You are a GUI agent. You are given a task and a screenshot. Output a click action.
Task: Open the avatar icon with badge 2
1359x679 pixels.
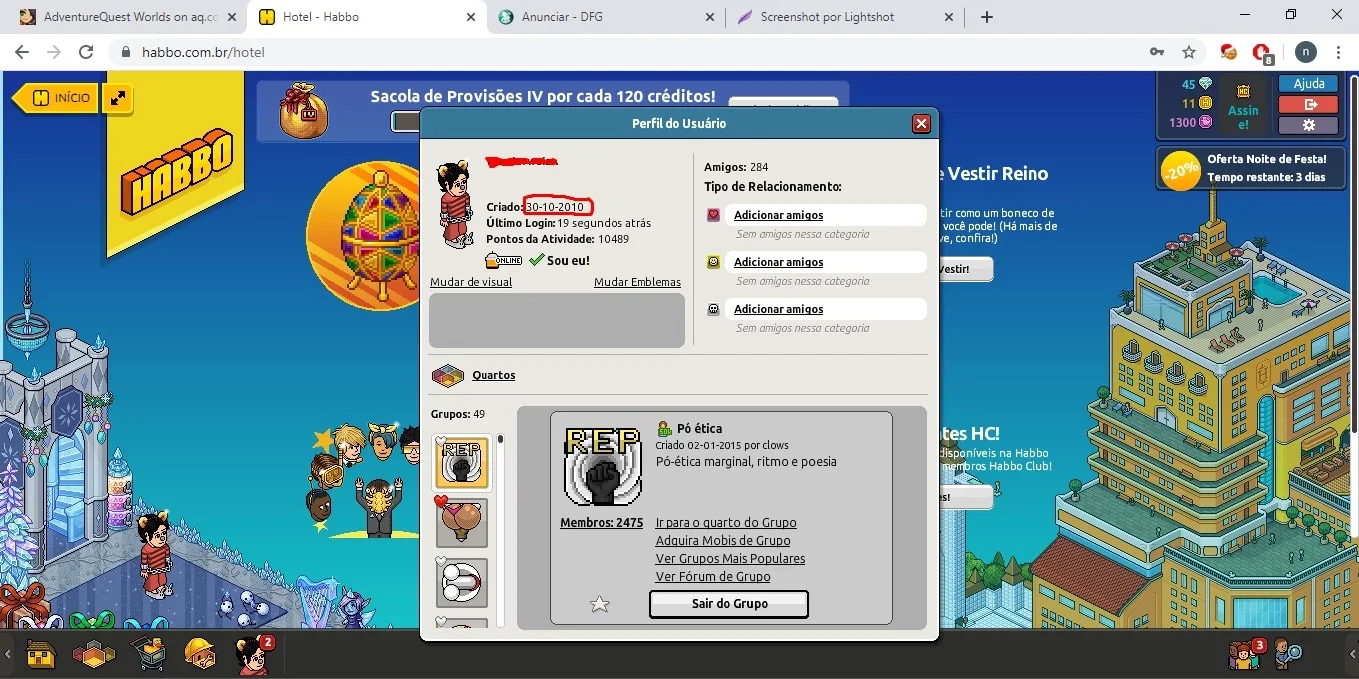pos(252,654)
